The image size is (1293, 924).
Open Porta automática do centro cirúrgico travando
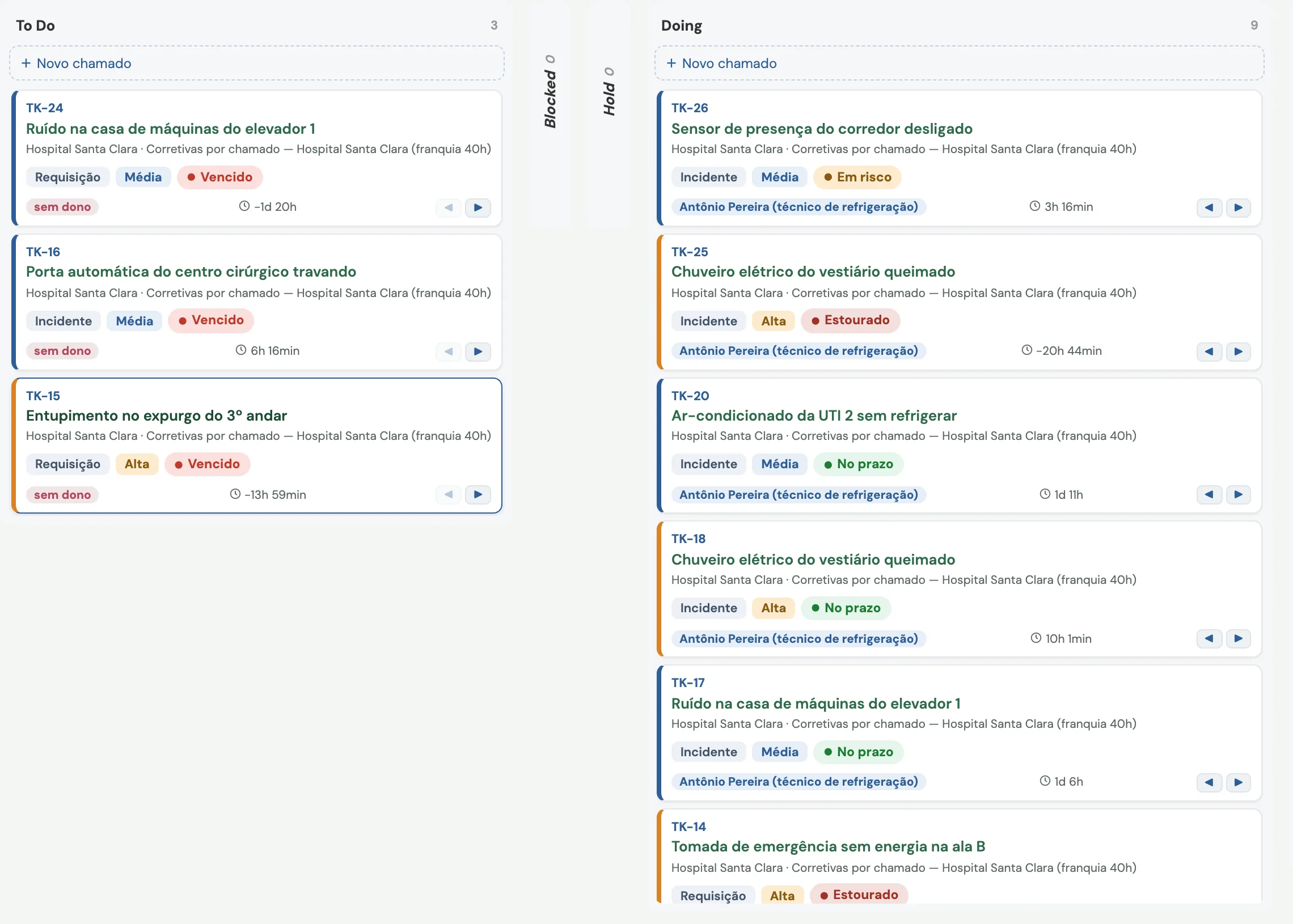point(191,272)
